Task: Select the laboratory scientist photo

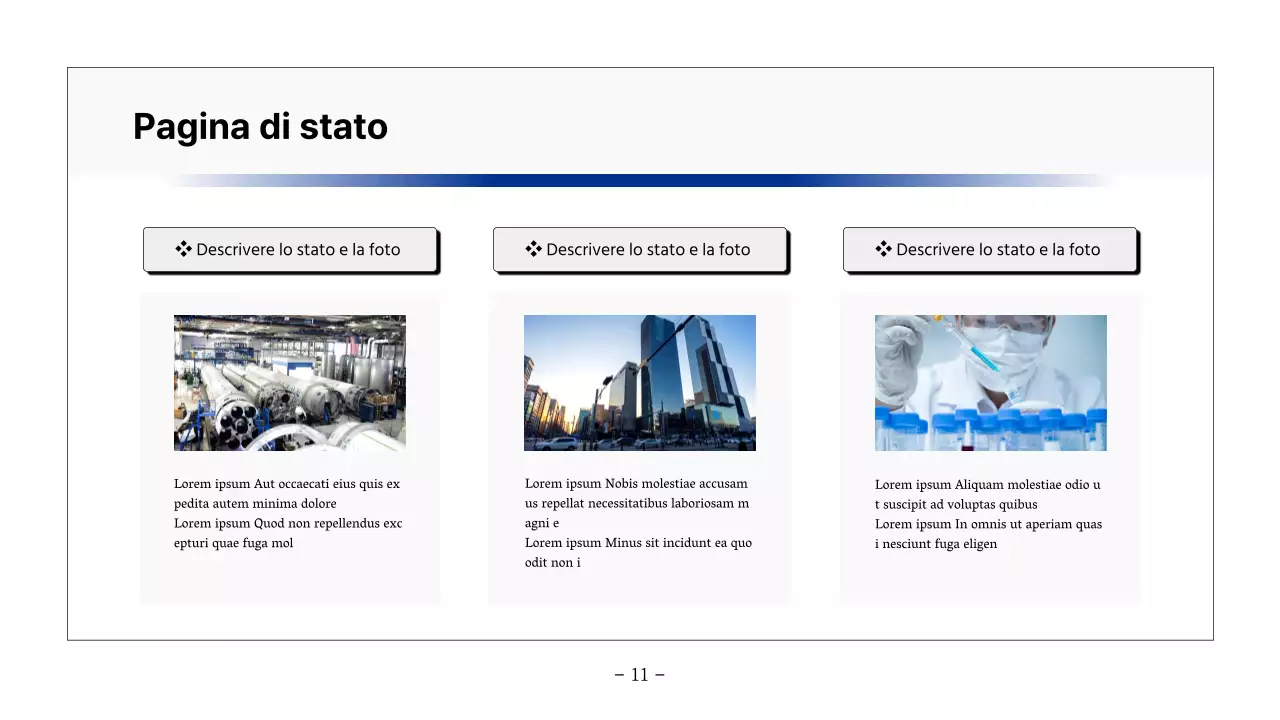Action: tap(990, 383)
